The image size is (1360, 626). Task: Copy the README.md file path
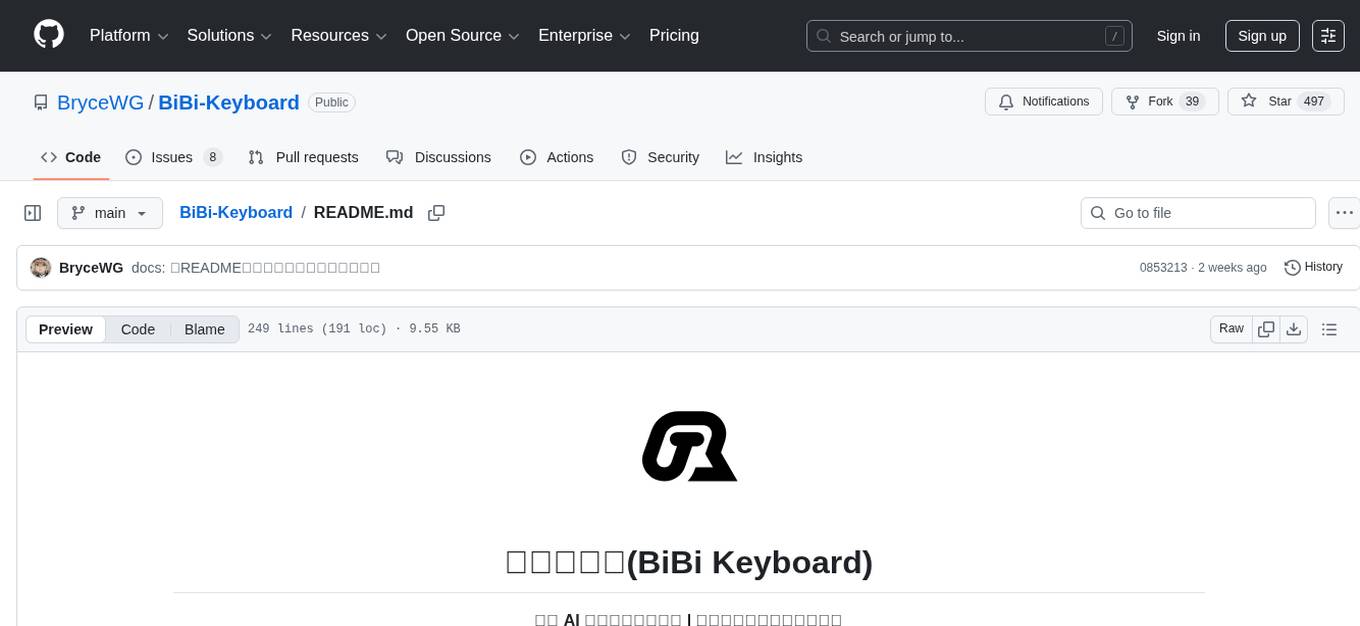[x=436, y=213]
